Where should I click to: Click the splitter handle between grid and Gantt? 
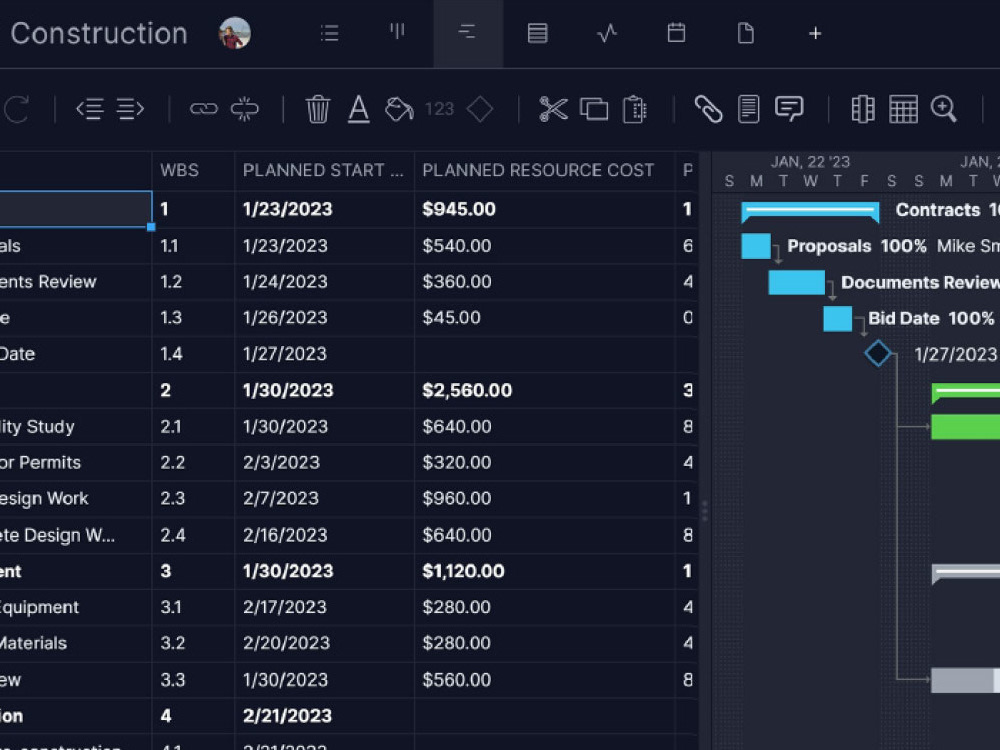tap(705, 511)
